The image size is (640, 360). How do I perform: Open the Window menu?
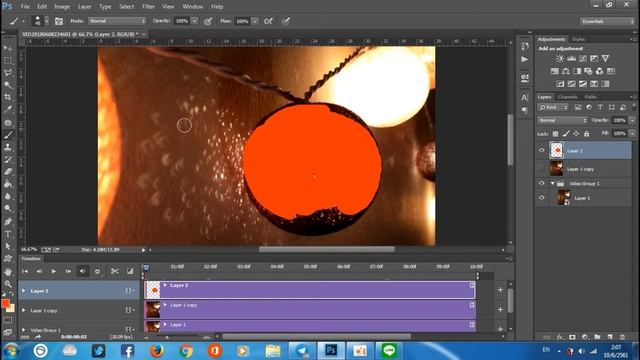point(193,7)
